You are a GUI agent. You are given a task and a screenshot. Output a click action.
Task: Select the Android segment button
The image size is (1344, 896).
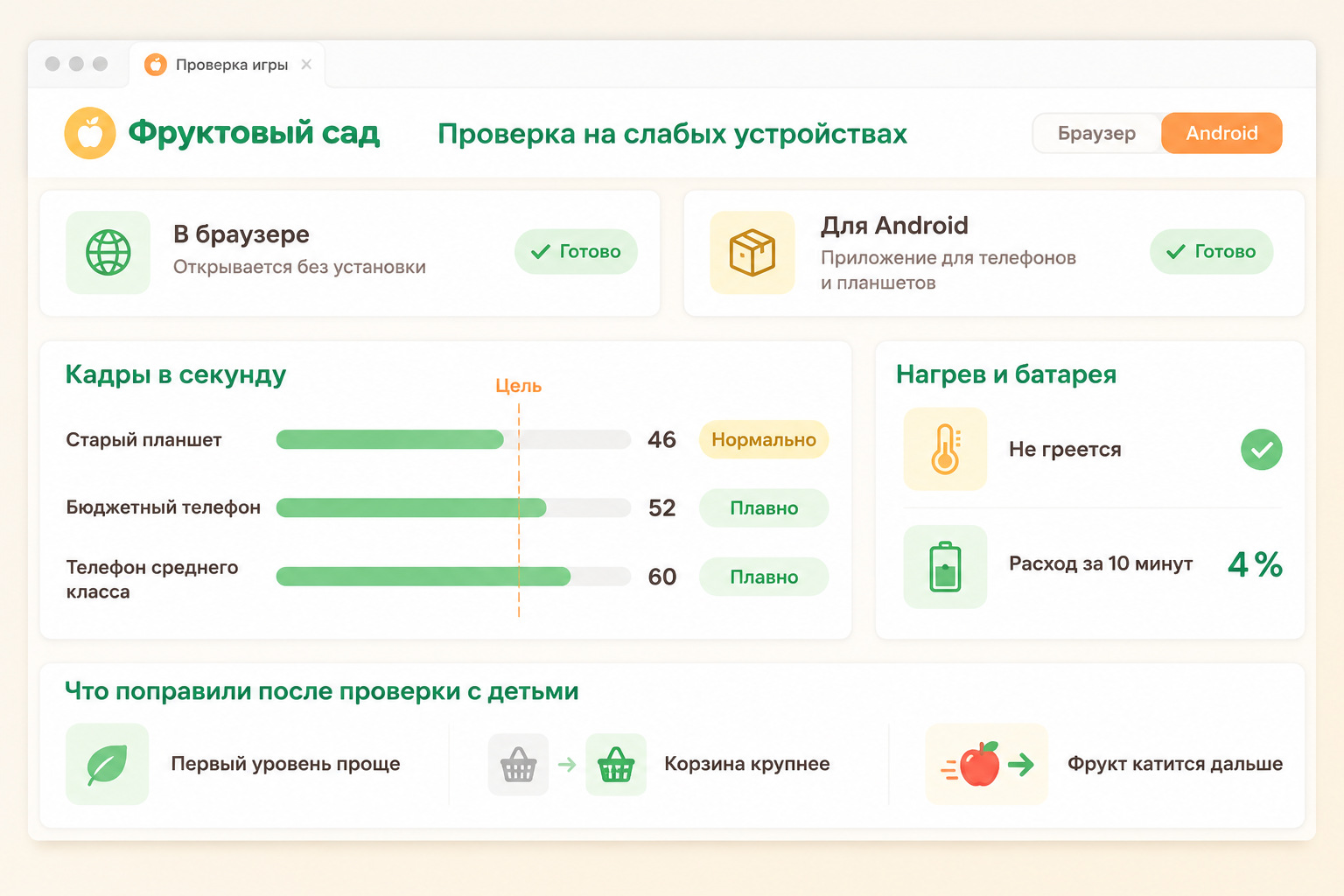tap(1221, 133)
